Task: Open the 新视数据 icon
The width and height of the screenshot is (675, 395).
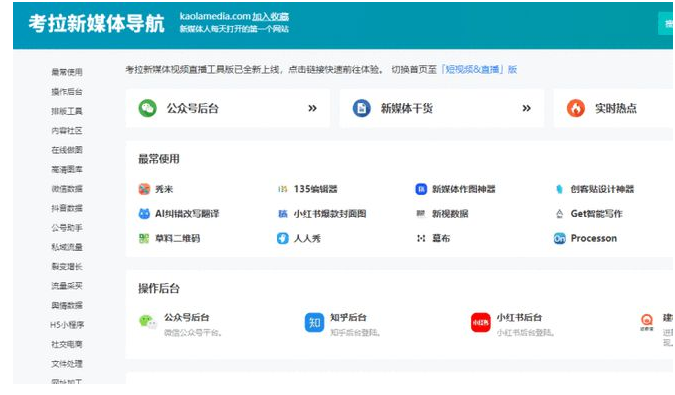Action: coord(421,213)
